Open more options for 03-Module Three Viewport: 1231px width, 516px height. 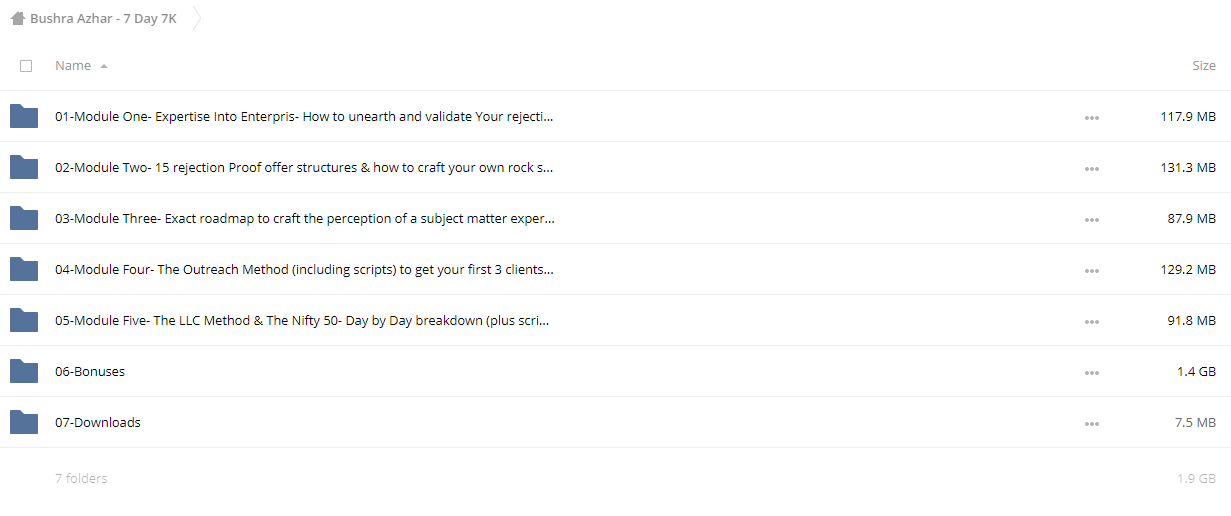1091,219
